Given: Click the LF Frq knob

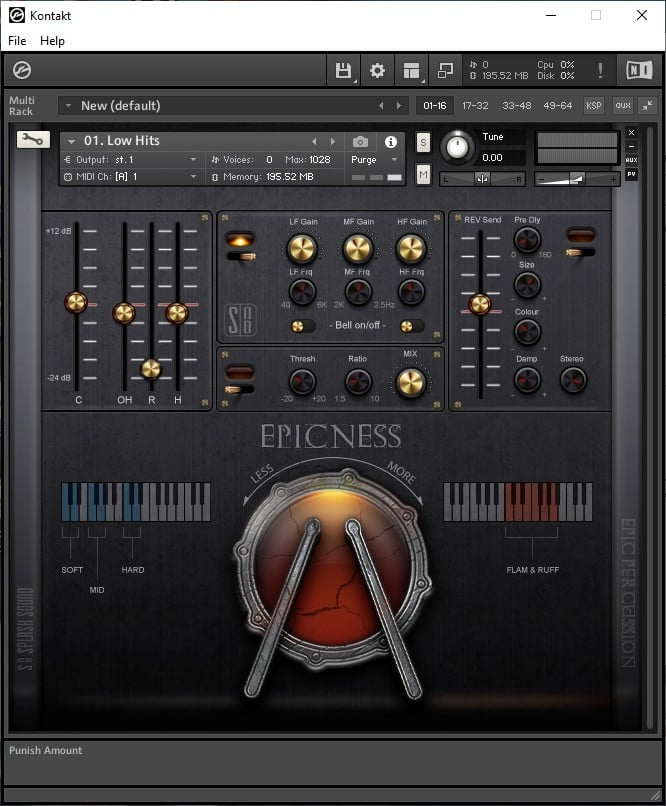Looking at the screenshot, I should [302, 291].
